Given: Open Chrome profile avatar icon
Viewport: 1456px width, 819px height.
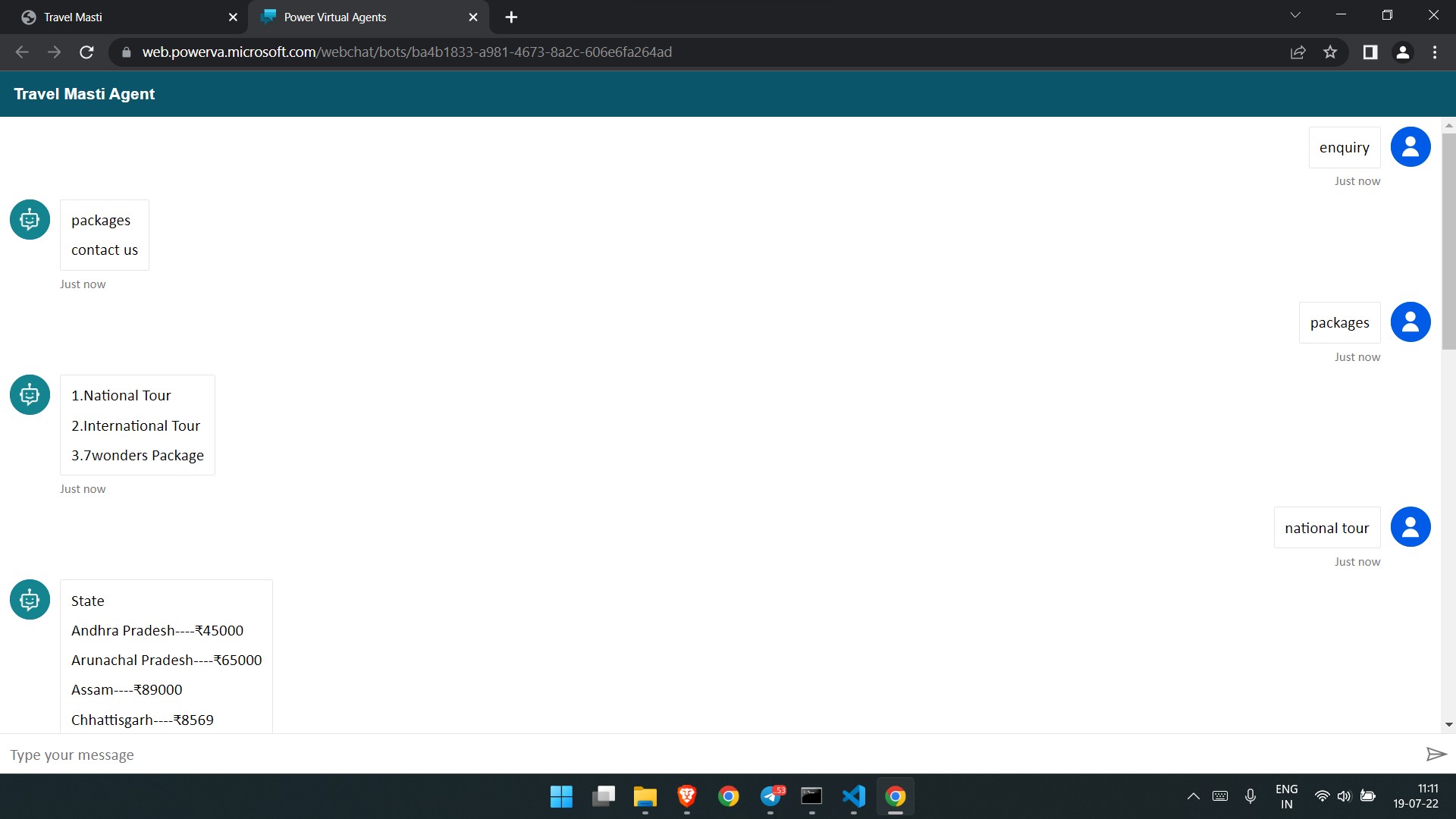Looking at the screenshot, I should pyautogui.click(x=1402, y=52).
